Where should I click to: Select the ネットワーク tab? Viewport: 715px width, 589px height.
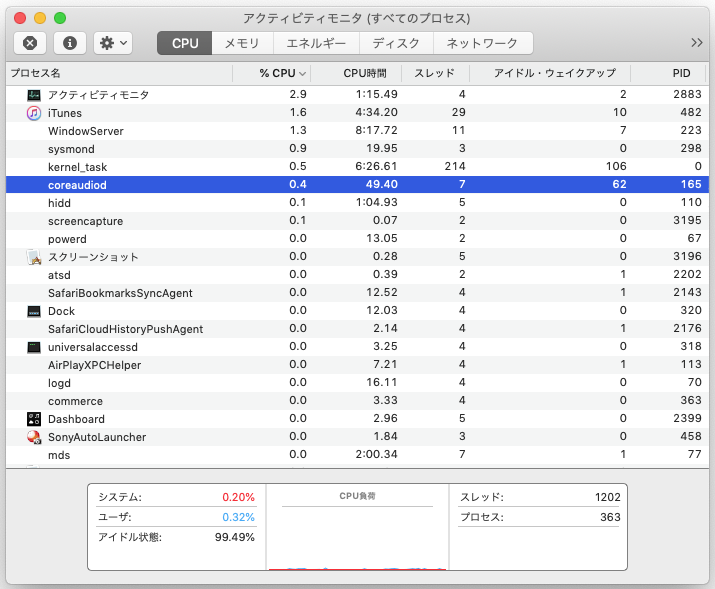click(482, 43)
